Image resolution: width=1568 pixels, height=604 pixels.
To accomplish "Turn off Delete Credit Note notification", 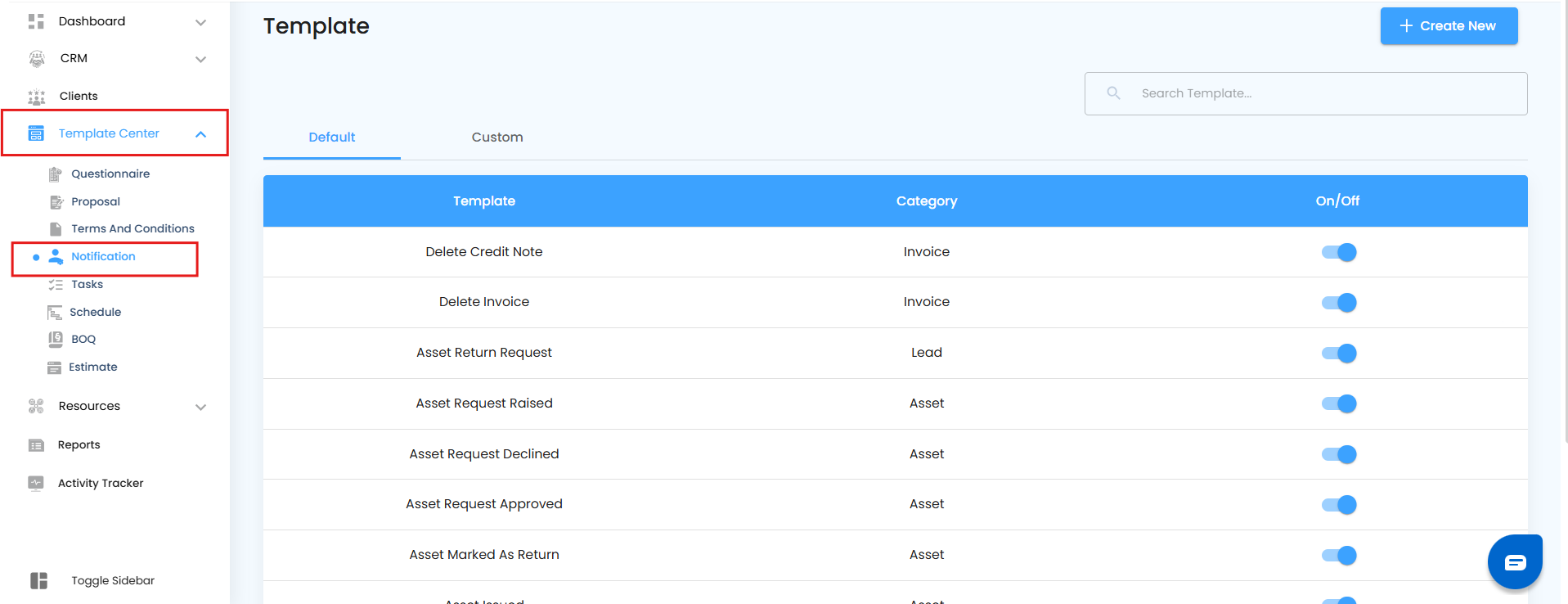I will click(x=1339, y=252).
